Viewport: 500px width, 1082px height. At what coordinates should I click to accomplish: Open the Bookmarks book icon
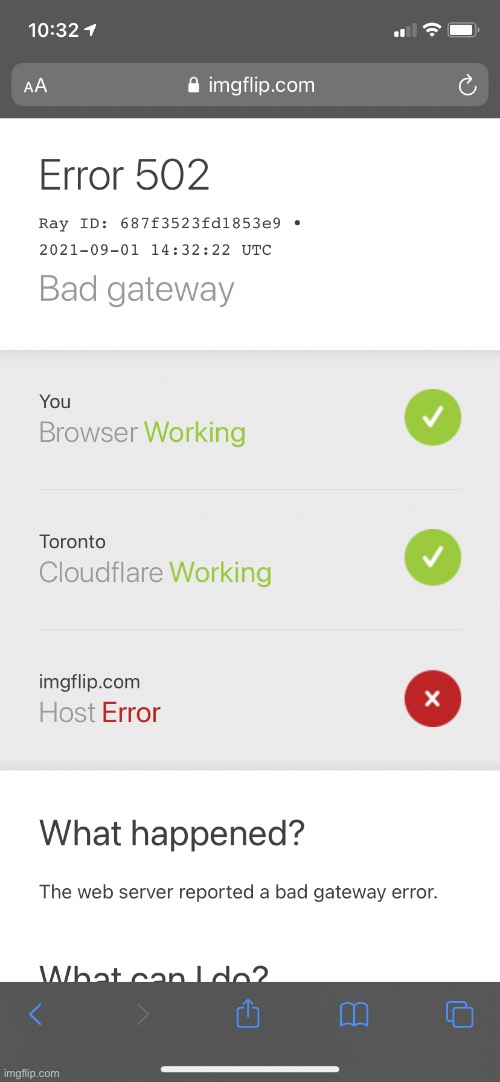click(354, 1015)
